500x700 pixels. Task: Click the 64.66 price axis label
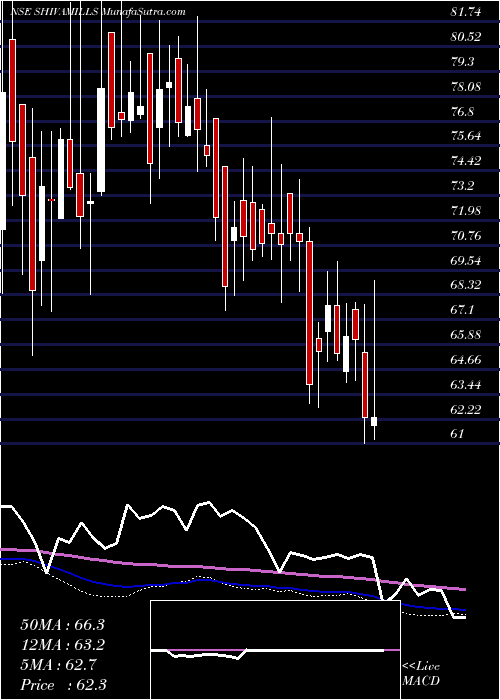pos(466,360)
